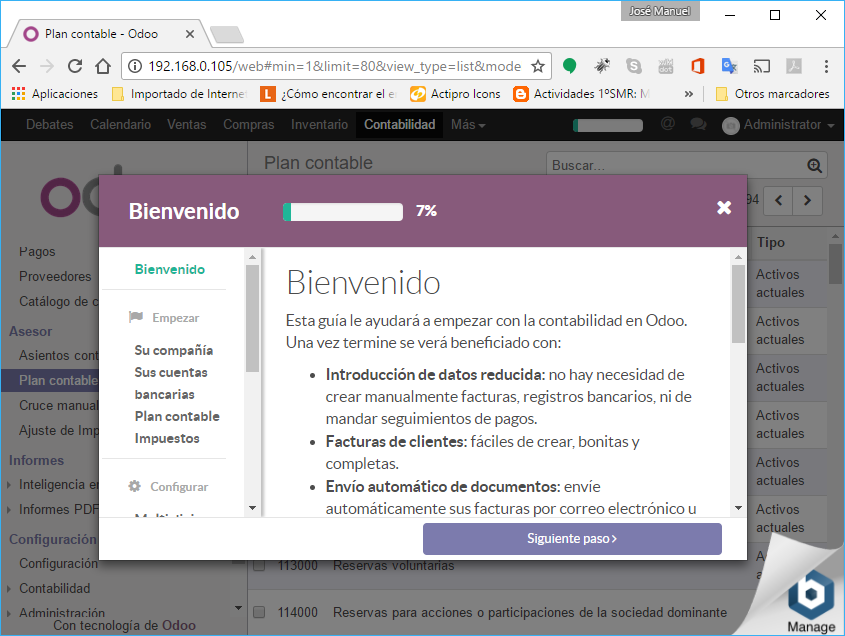Screen dimensions: 845x636
Task: Click the Siguiente paso button
Action: tap(572, 538)
